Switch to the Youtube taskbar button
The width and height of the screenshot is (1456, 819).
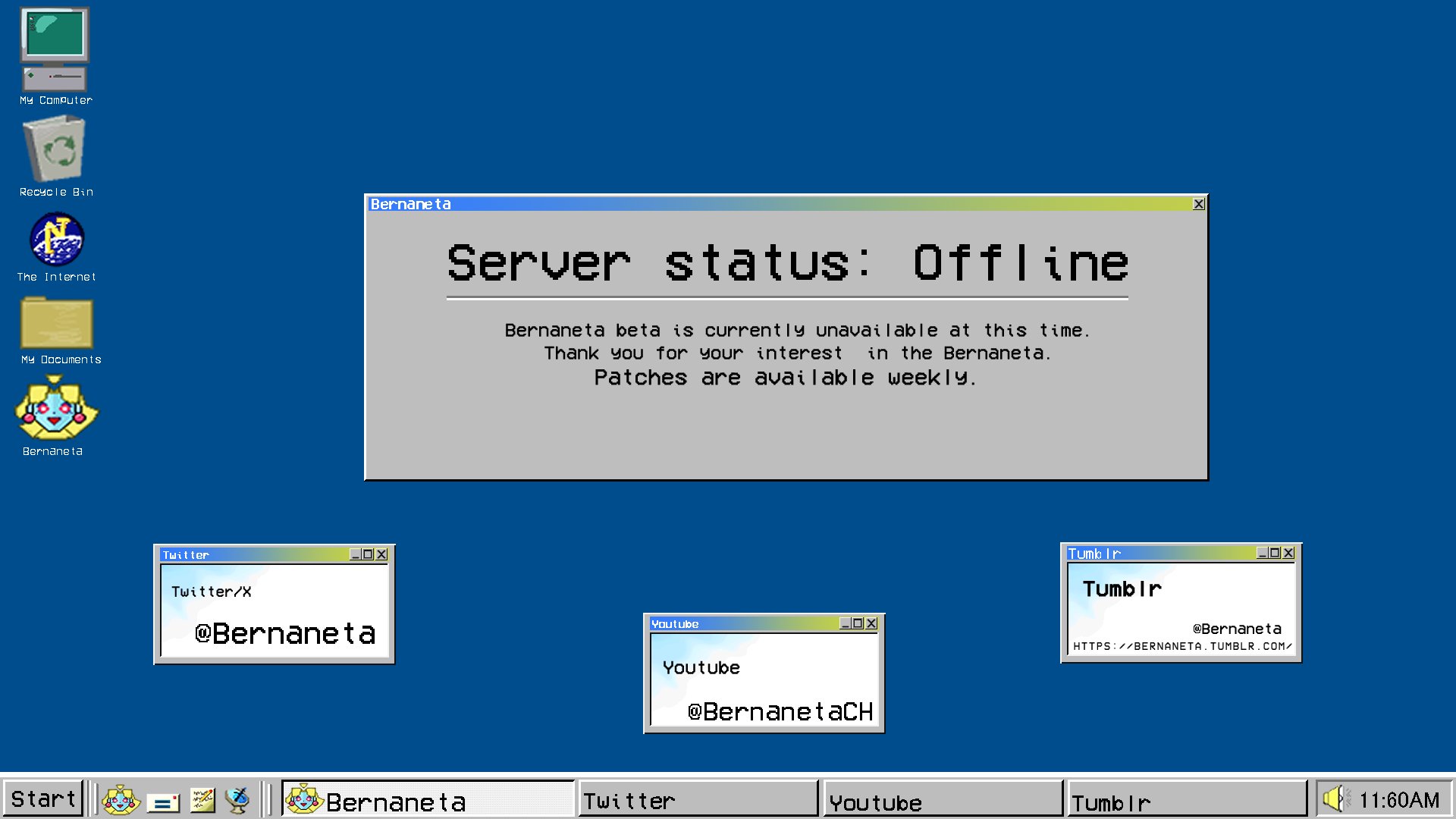pos(943,799)
